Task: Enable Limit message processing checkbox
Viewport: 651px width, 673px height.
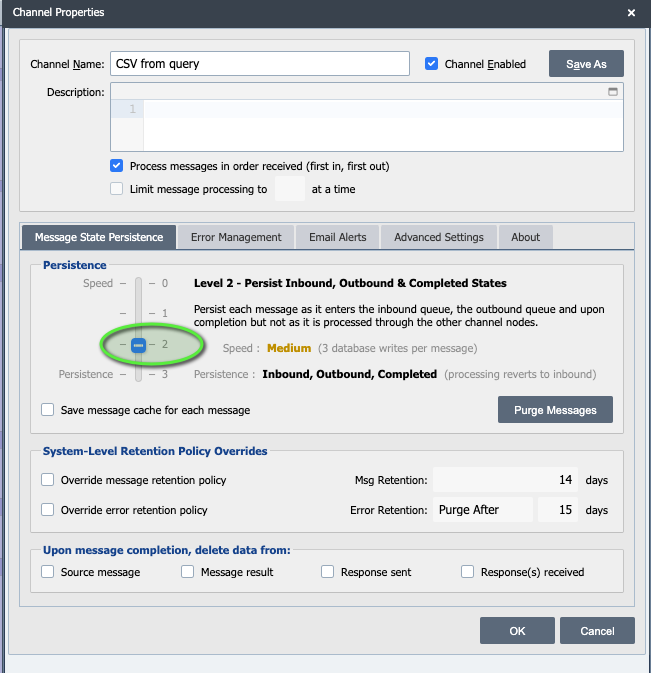Action: click(117, 189)
